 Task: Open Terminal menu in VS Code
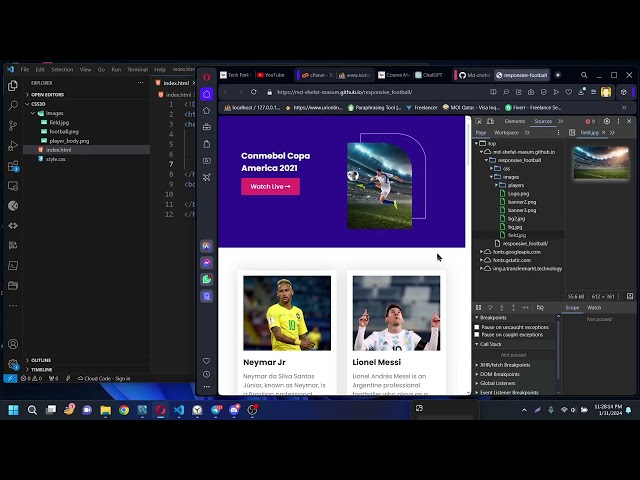(x=137, y=69)
